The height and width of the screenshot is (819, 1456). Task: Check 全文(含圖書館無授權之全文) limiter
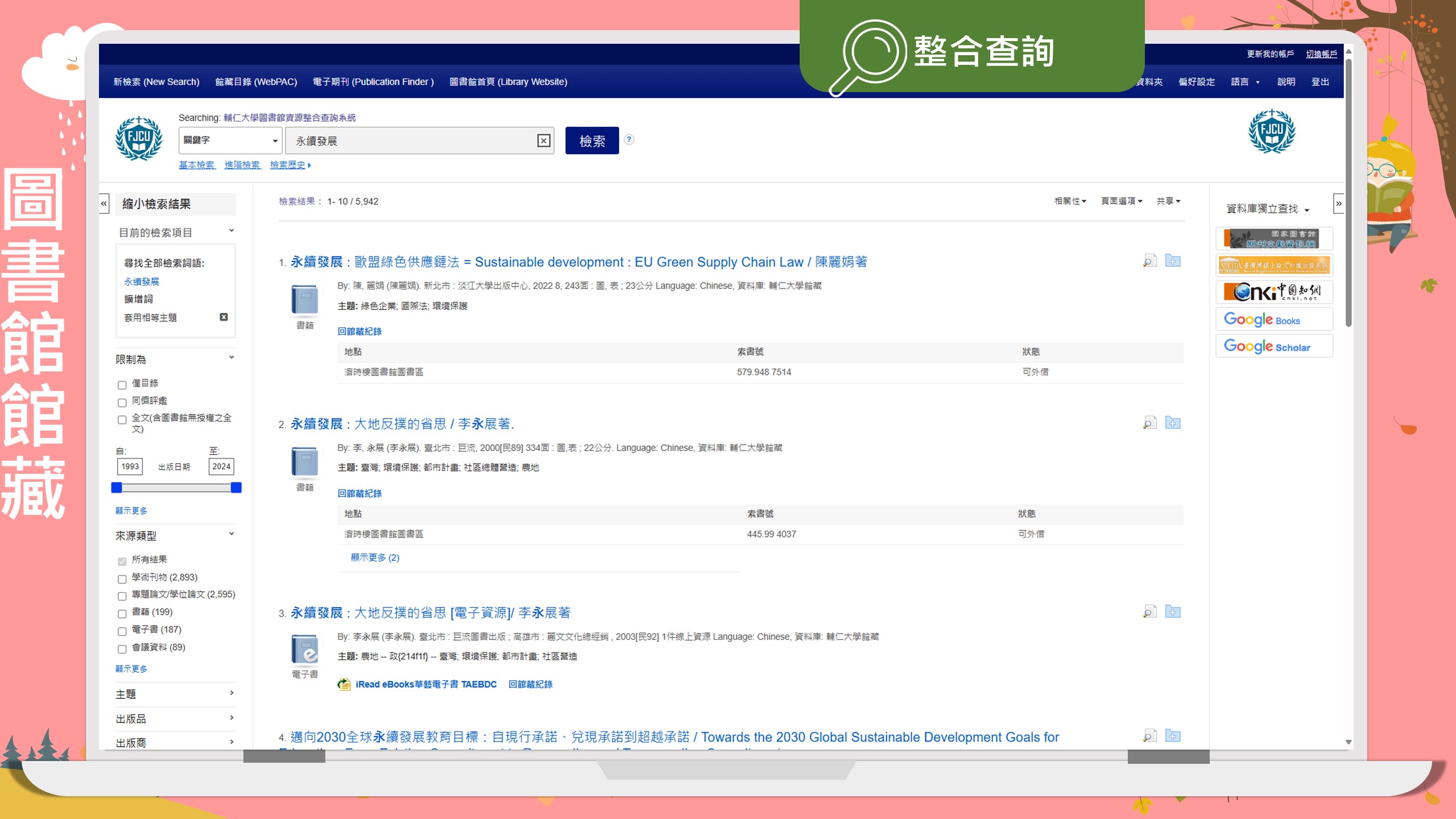coord(122,420)
